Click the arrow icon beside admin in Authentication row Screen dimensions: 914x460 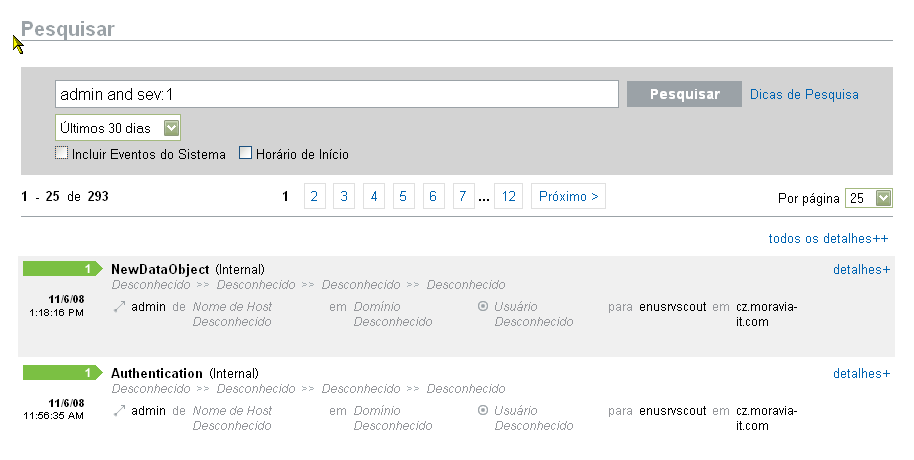[119, 410]
